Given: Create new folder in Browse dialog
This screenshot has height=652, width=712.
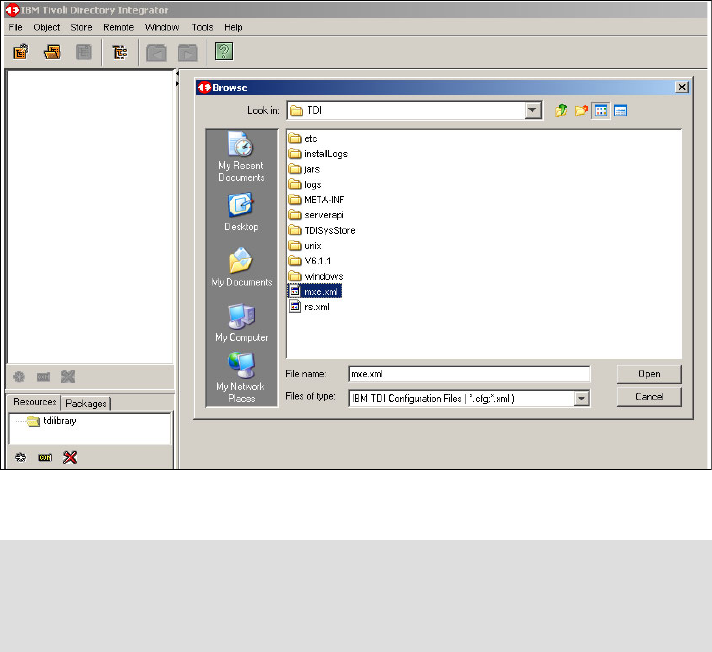Looking at the screenshot, I should coord(581,110).
